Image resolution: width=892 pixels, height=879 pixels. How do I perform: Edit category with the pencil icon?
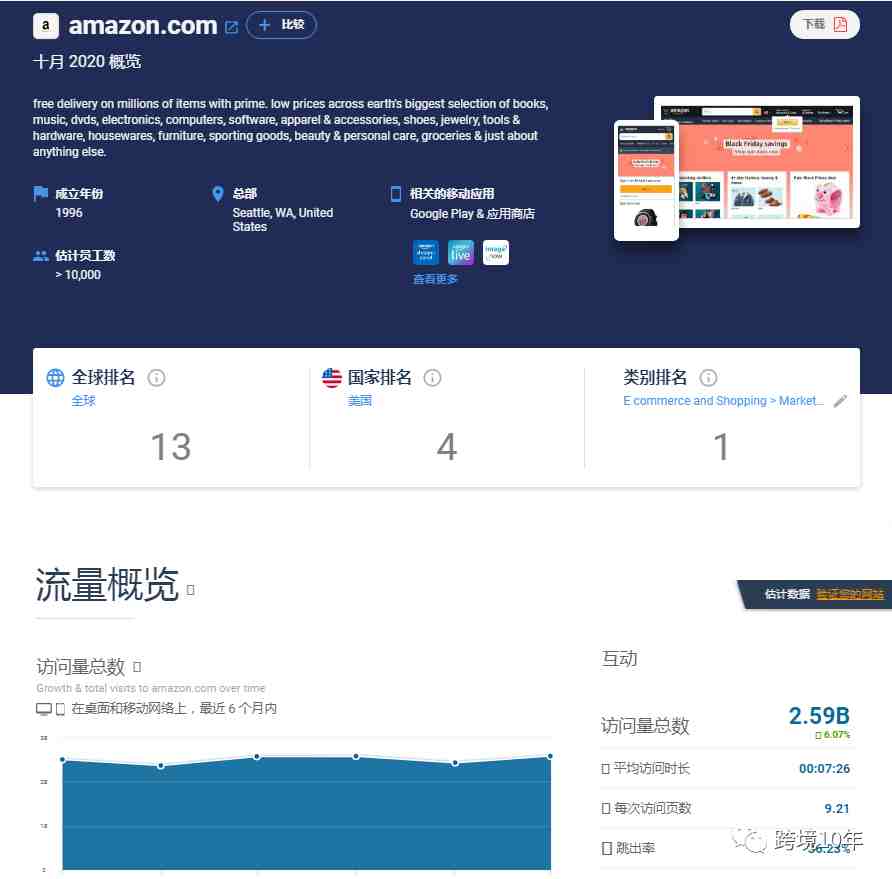pyautogui.click(x=840, y=401)
